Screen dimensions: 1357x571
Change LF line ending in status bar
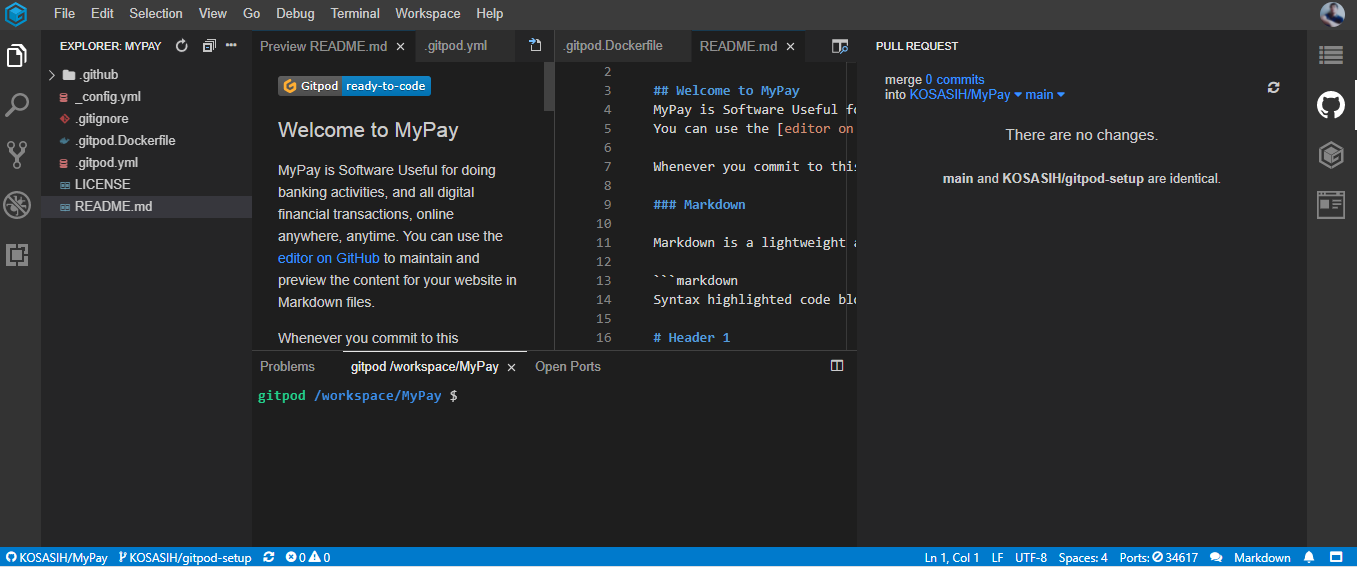coord(997,557)
